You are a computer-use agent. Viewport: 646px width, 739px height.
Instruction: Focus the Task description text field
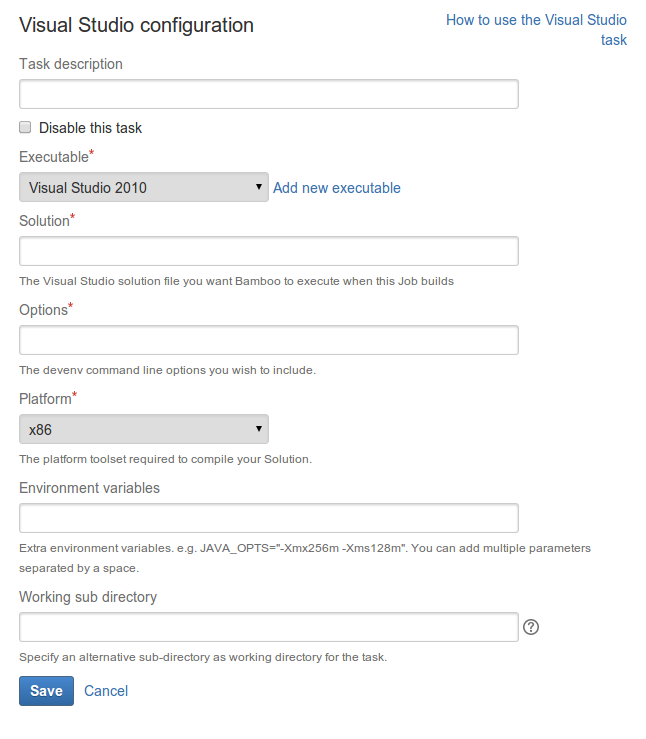click(x=269, y=94)
